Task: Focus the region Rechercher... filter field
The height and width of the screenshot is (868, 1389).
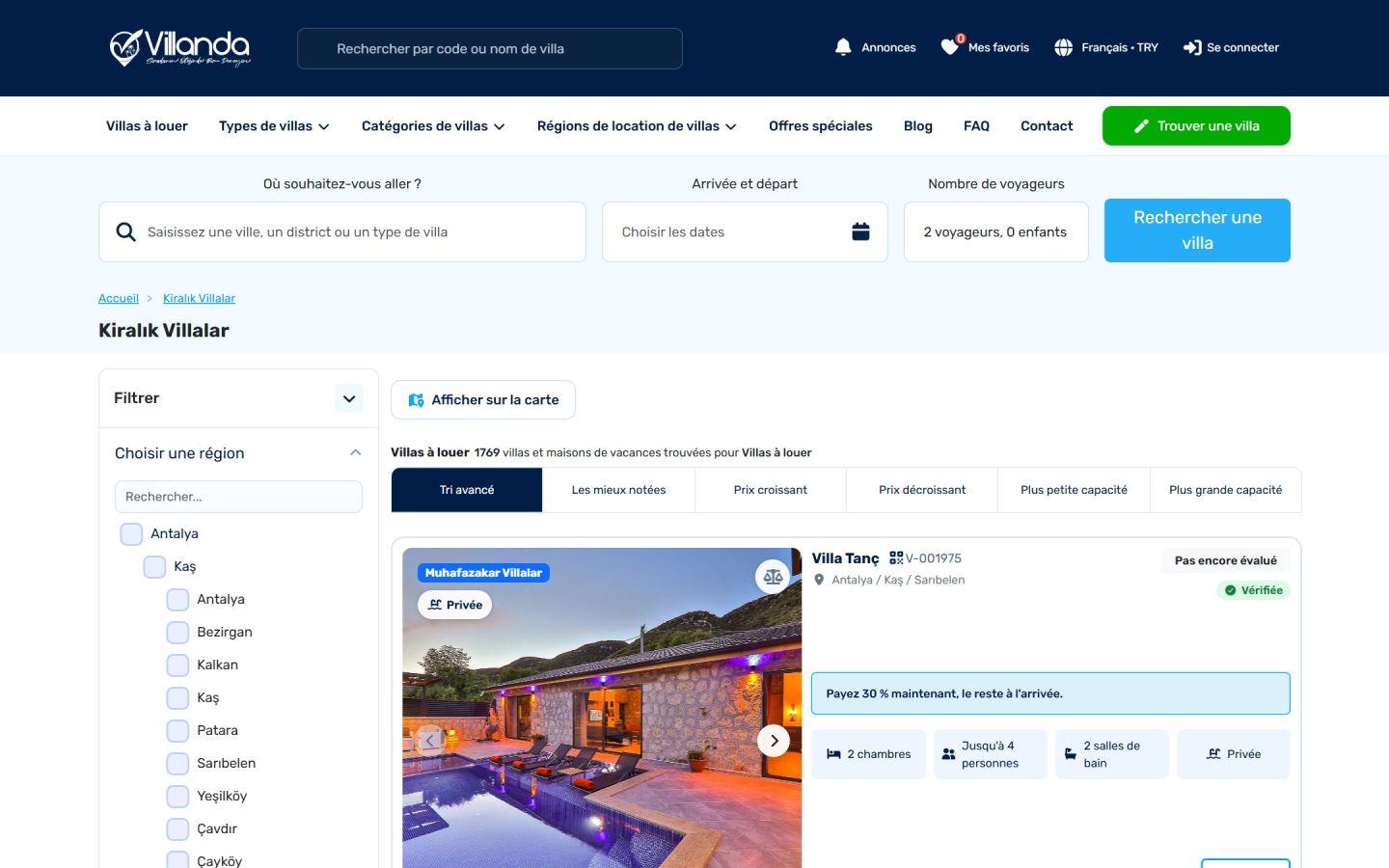Action: (x=238, y=497)
